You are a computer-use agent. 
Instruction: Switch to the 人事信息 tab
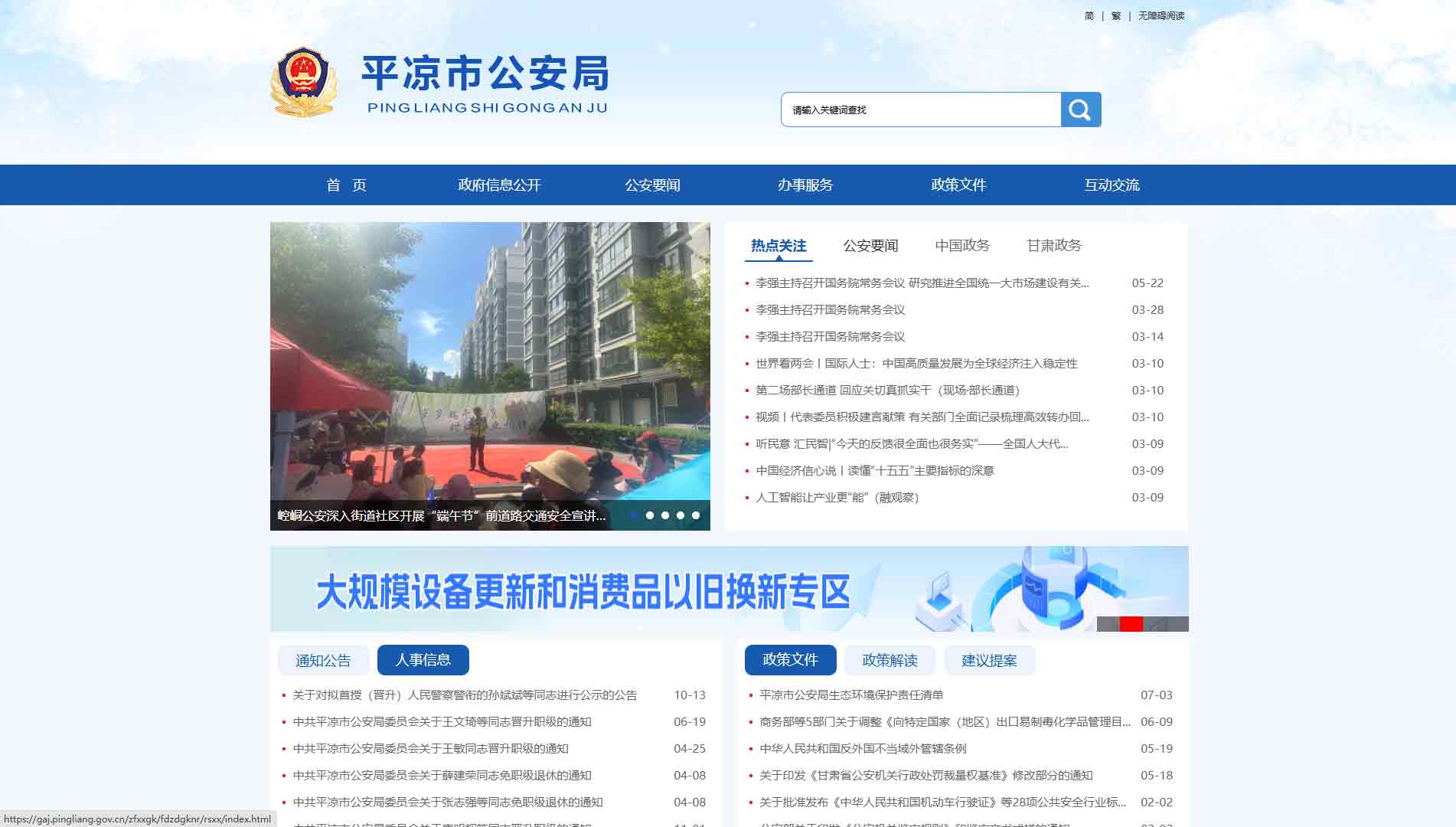[x=423, y=660]
